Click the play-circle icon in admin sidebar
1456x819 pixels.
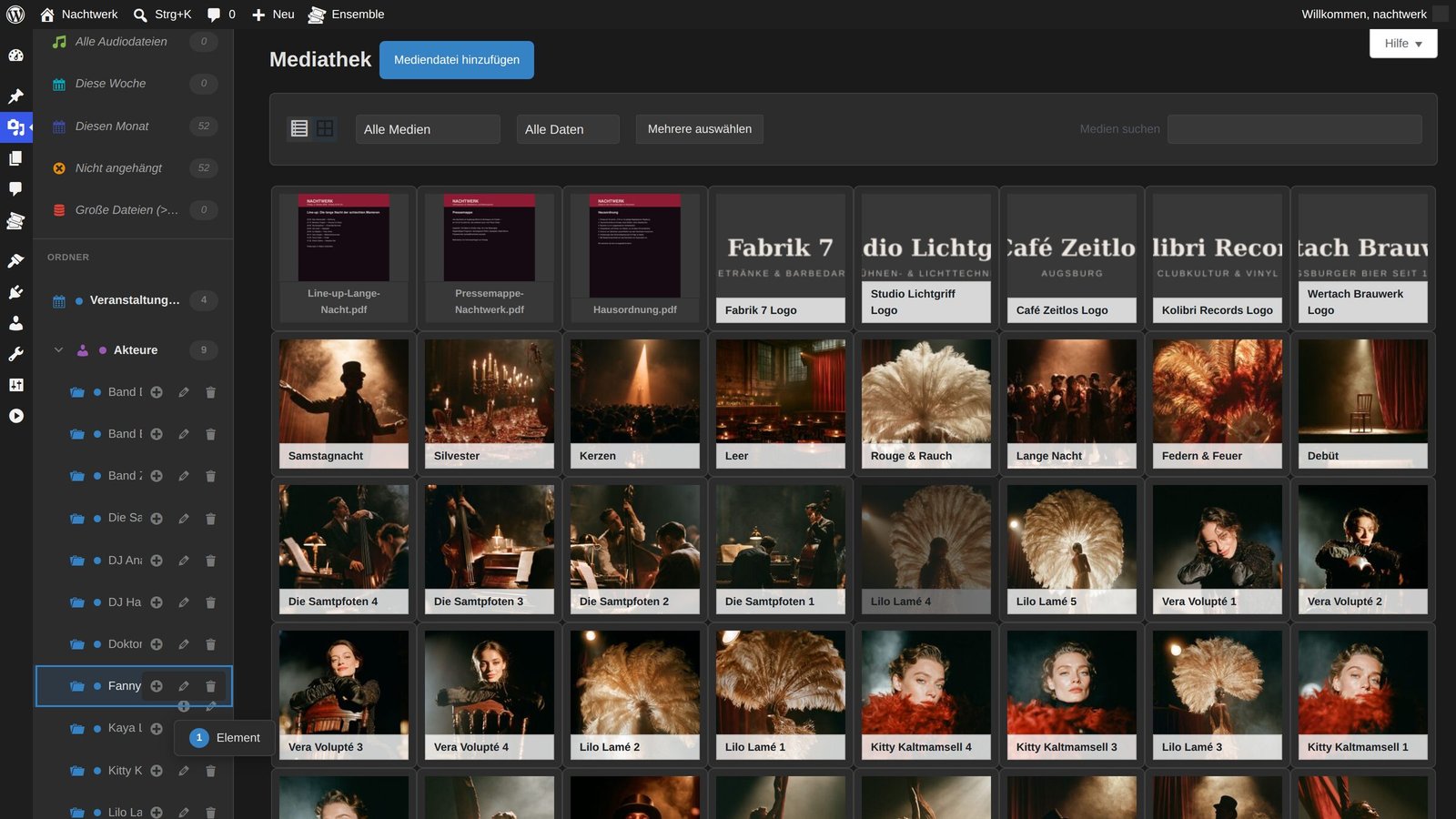(x=15, y=416)
